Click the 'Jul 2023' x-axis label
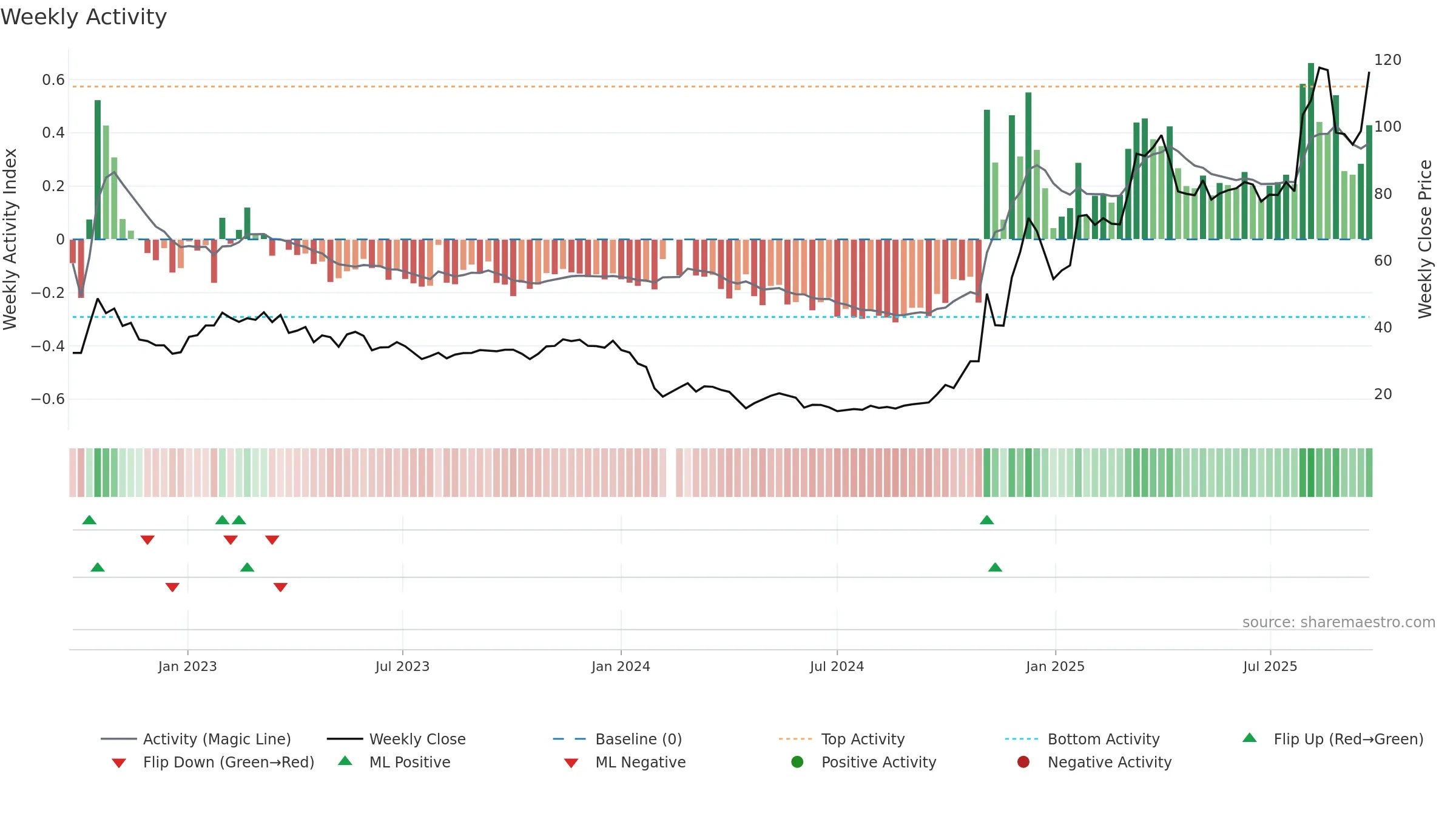The width and height of the screenshot is (1456, 819). 402,667
